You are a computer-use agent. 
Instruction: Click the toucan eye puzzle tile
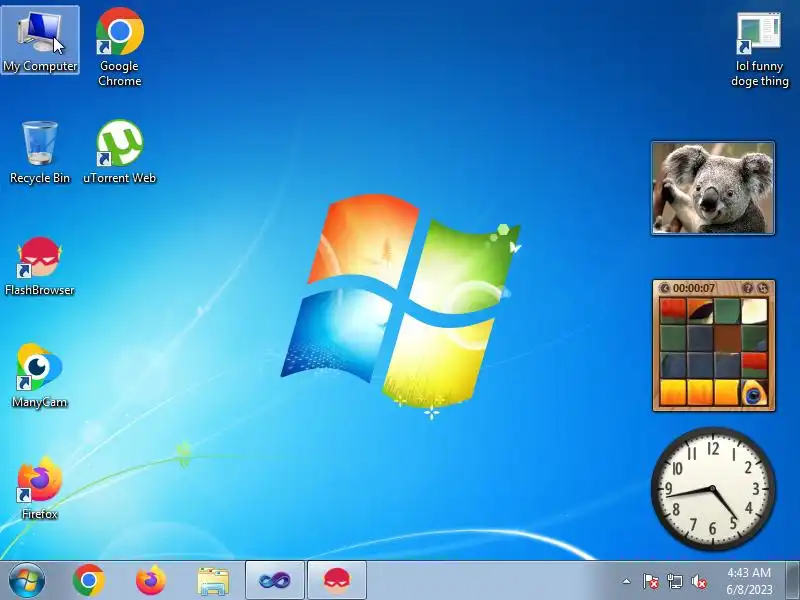754,393
